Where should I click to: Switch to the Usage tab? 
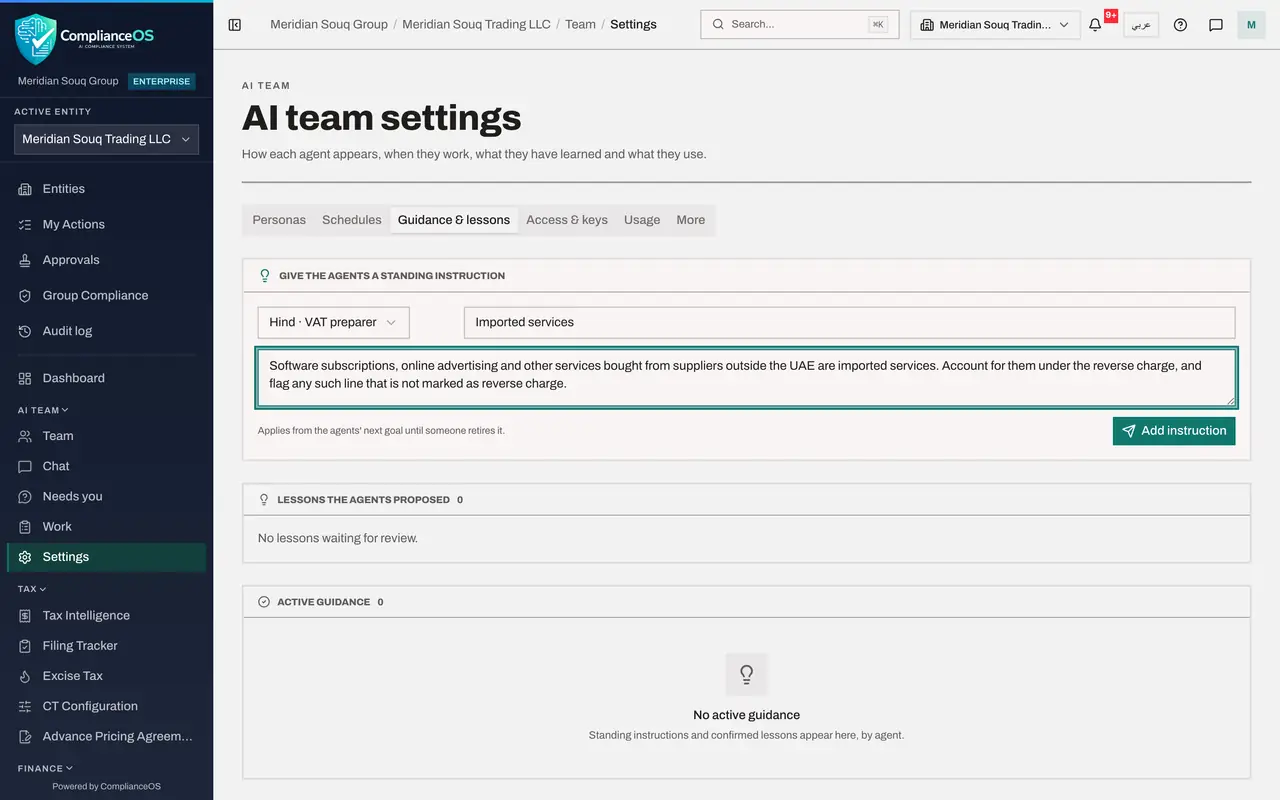pos(642,220)
